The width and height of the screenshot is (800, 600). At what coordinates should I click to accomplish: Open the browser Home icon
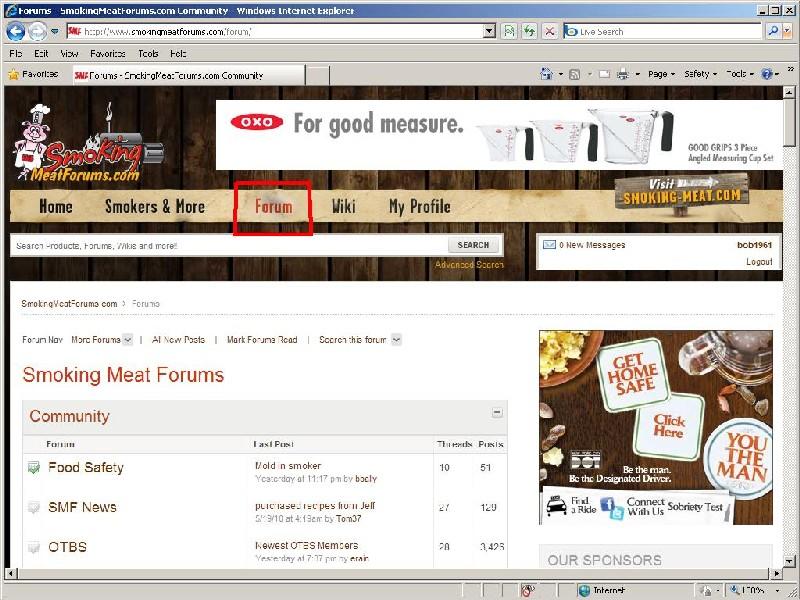pos(546,74)
